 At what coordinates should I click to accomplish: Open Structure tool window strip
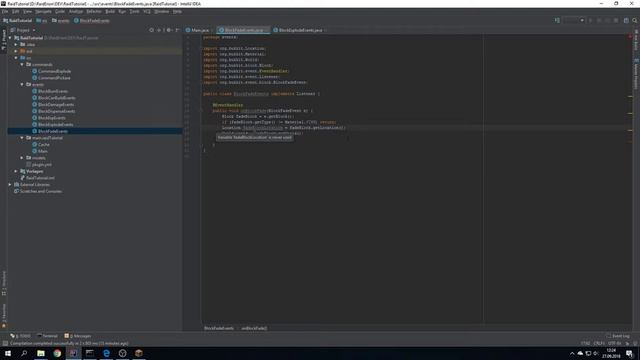point(4,283)
